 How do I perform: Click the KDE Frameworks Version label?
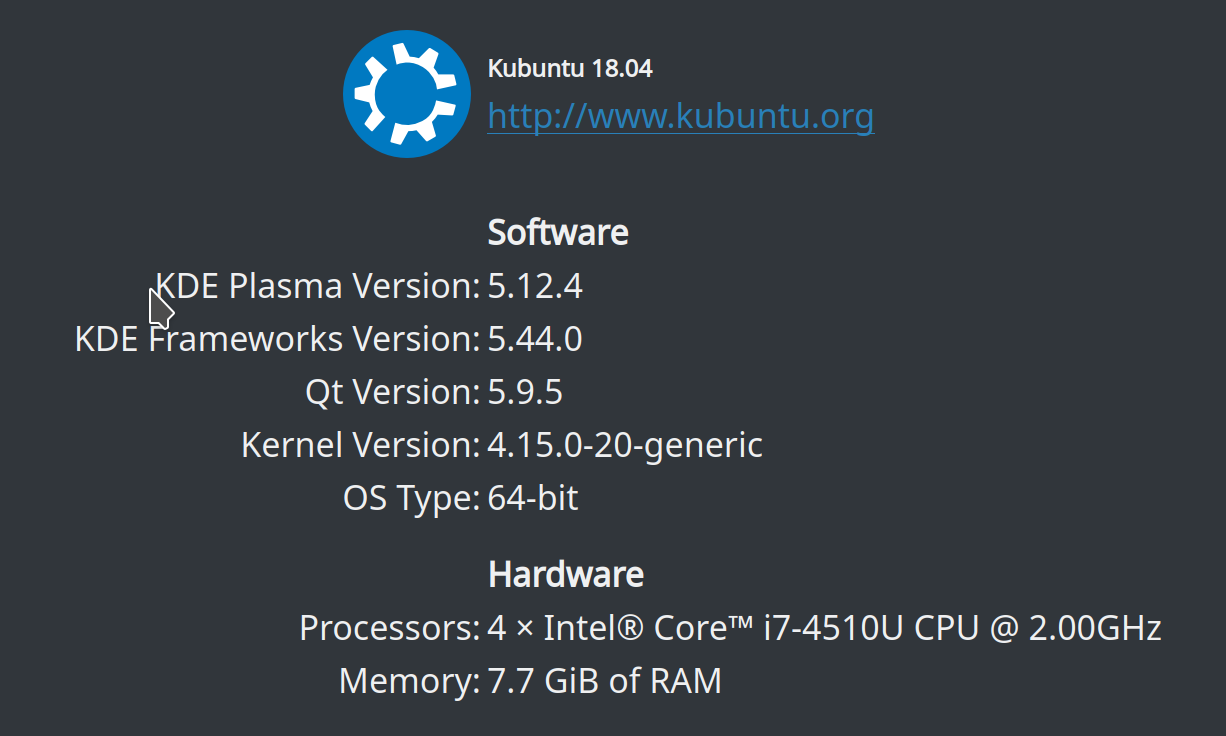275,339
